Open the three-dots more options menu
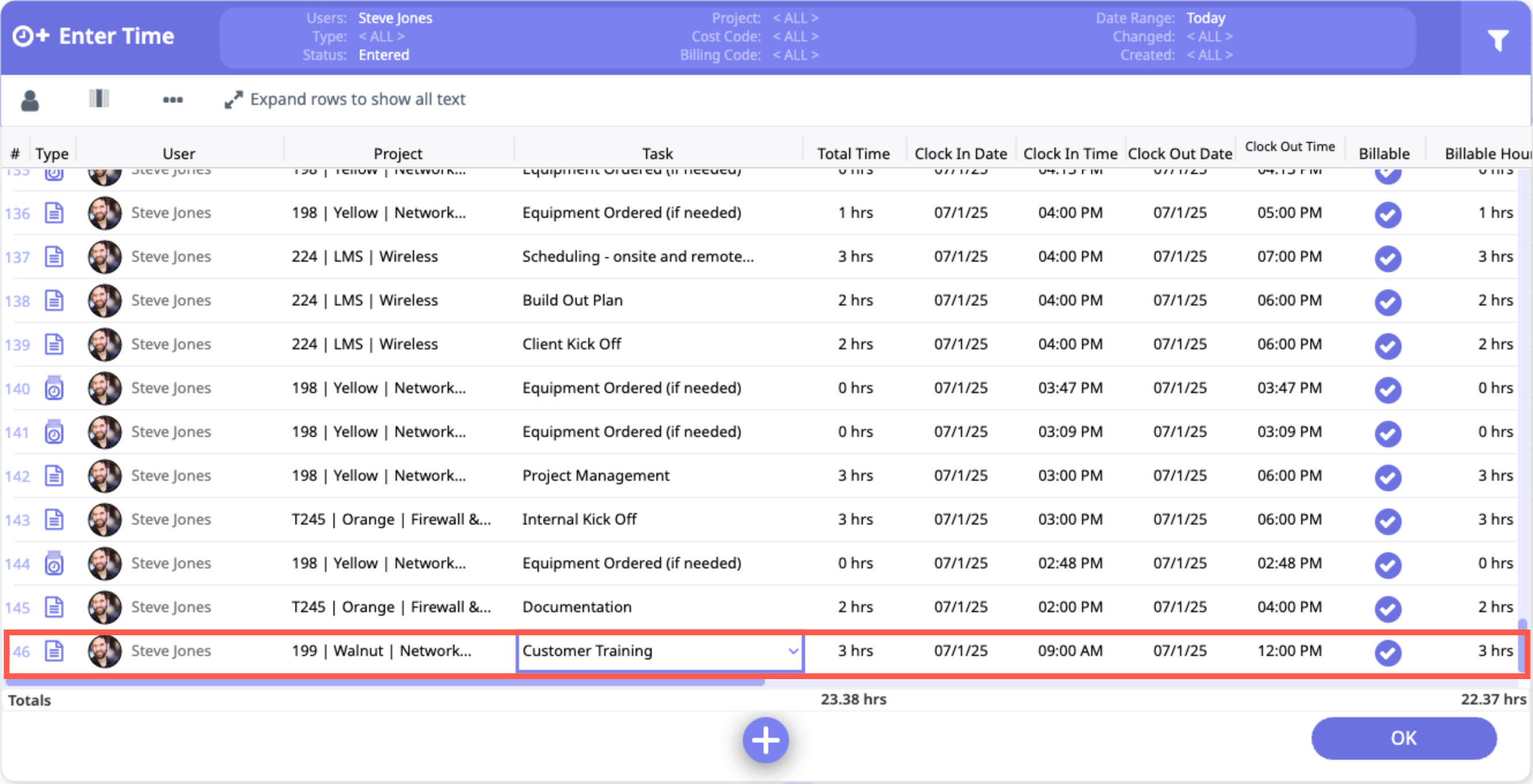 (x=172, y=99)
